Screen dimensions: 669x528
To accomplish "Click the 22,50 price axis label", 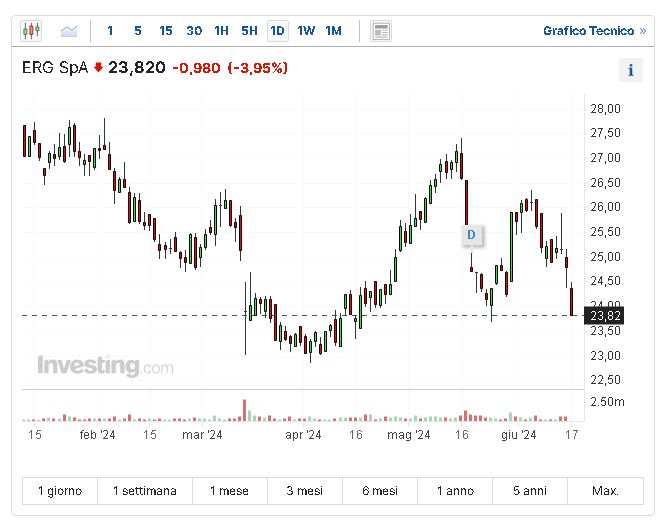I will [x=605, y=380].
